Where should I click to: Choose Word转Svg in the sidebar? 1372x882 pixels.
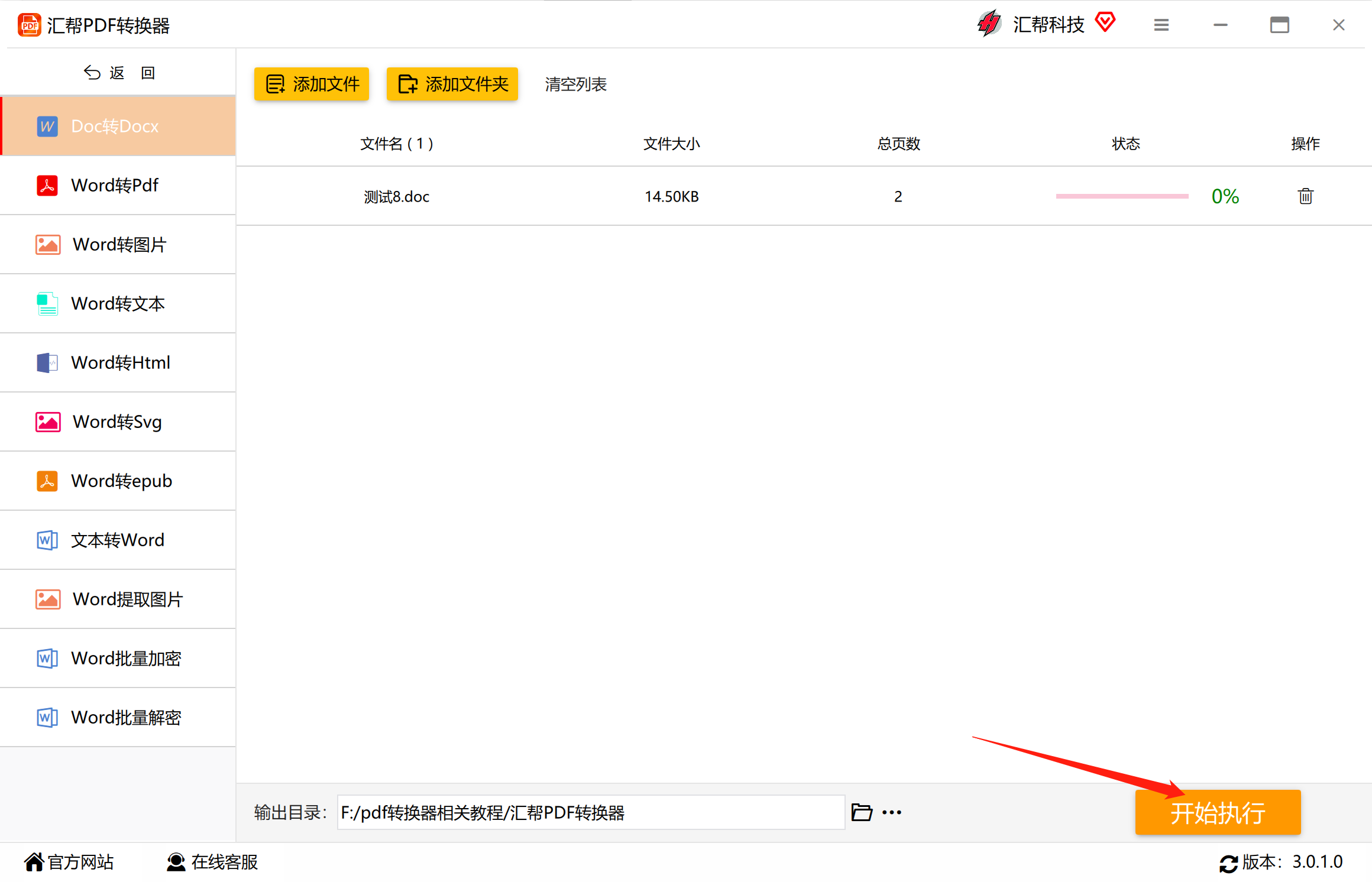coord(118,422)
